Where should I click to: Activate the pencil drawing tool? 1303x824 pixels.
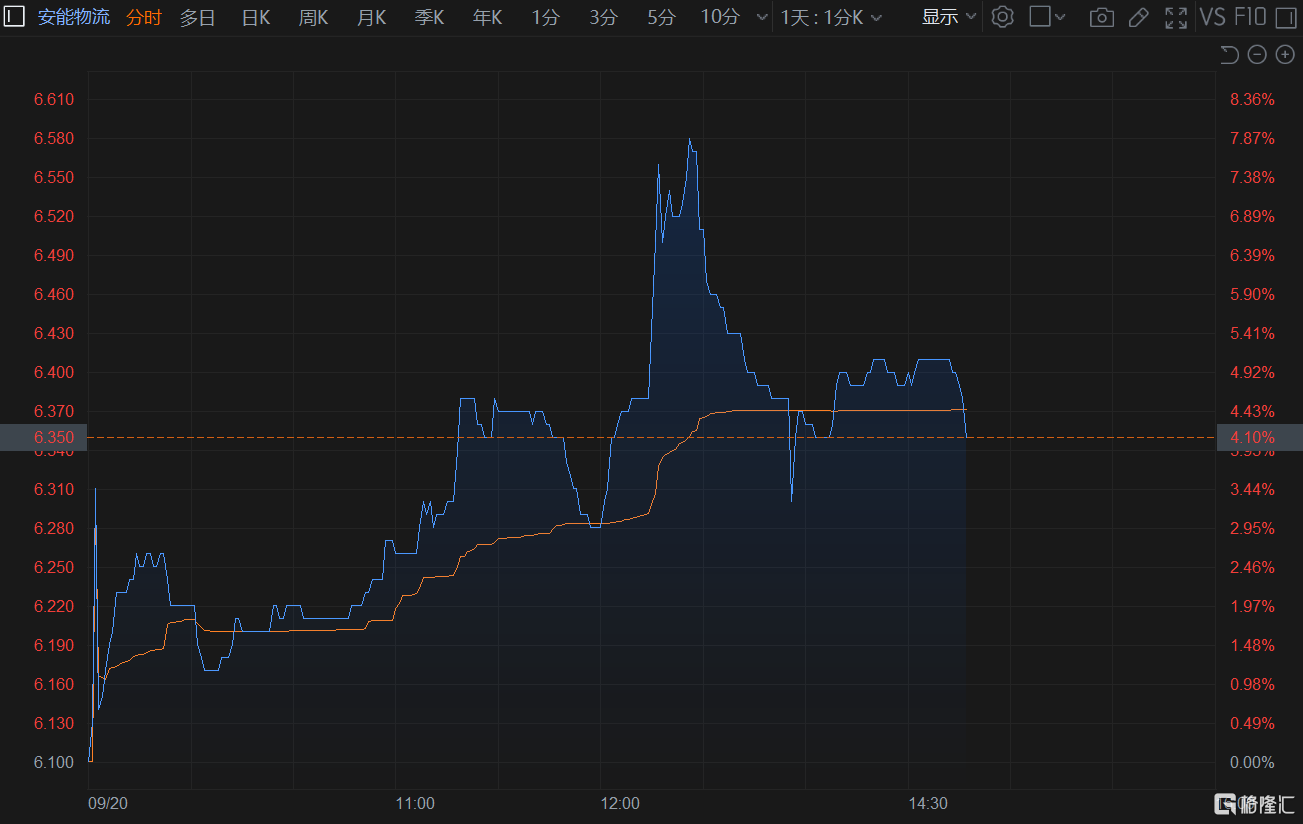click(x=1138, y=17)
